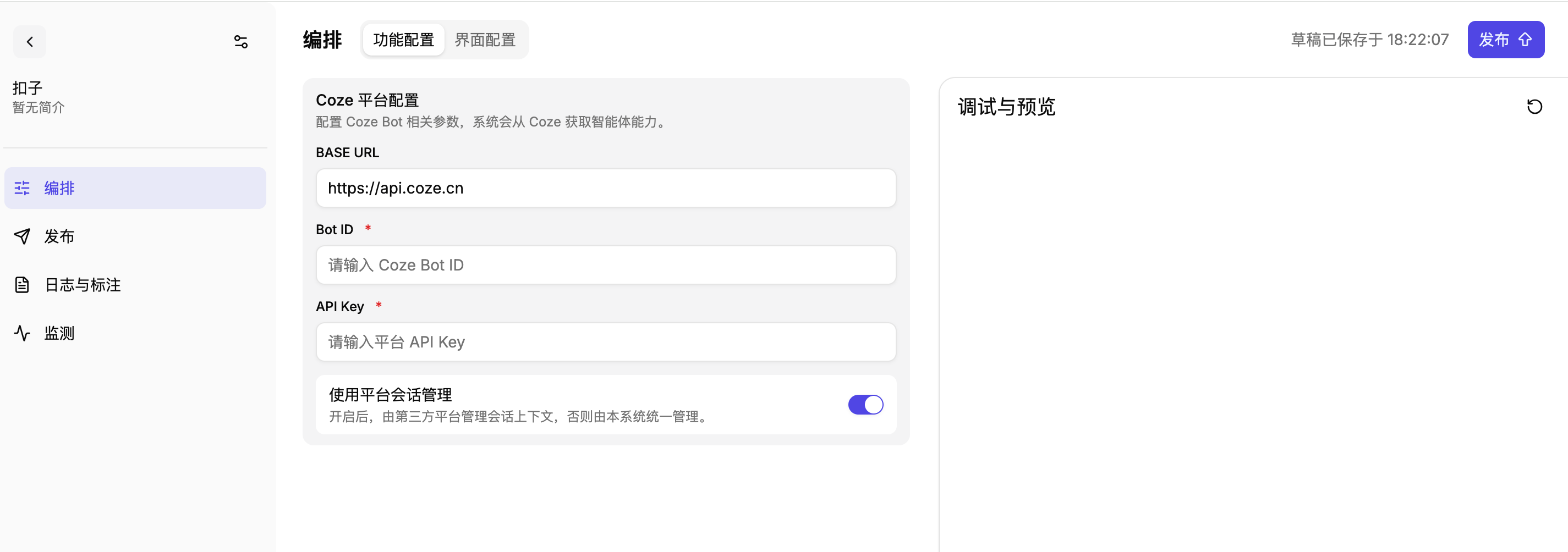Viewport: 1568px width, 552px height.
Task: Click the 使用平台会话管理 label
Action: tap(390, 395)
